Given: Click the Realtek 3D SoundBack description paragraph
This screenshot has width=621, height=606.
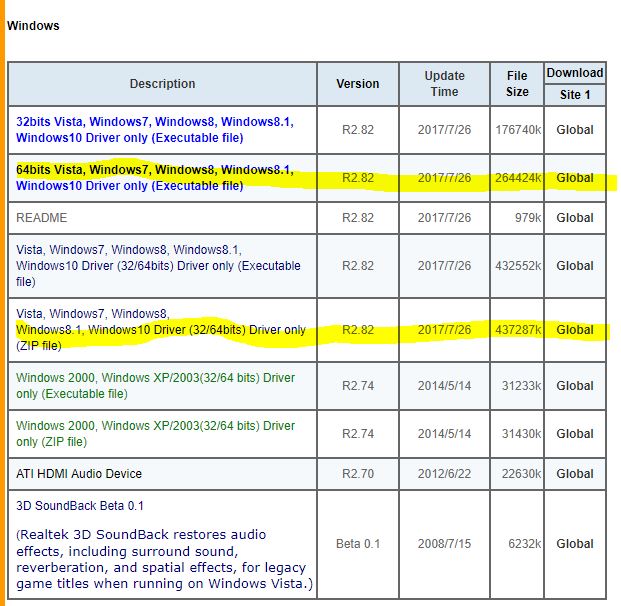Looking at the screenshot, I should [x=164, y=558].
